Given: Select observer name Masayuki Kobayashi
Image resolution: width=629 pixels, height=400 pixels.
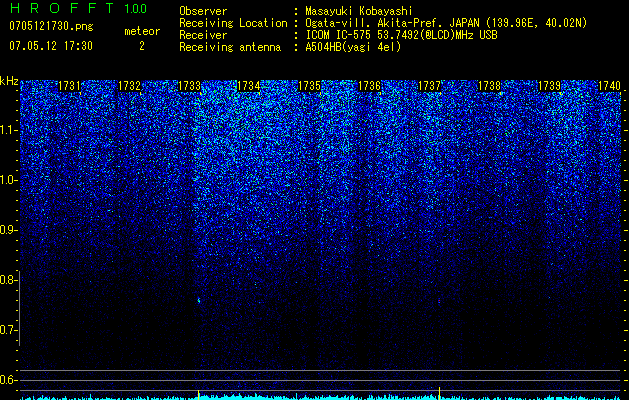Looking at the screenshot, I should (359, 12).
